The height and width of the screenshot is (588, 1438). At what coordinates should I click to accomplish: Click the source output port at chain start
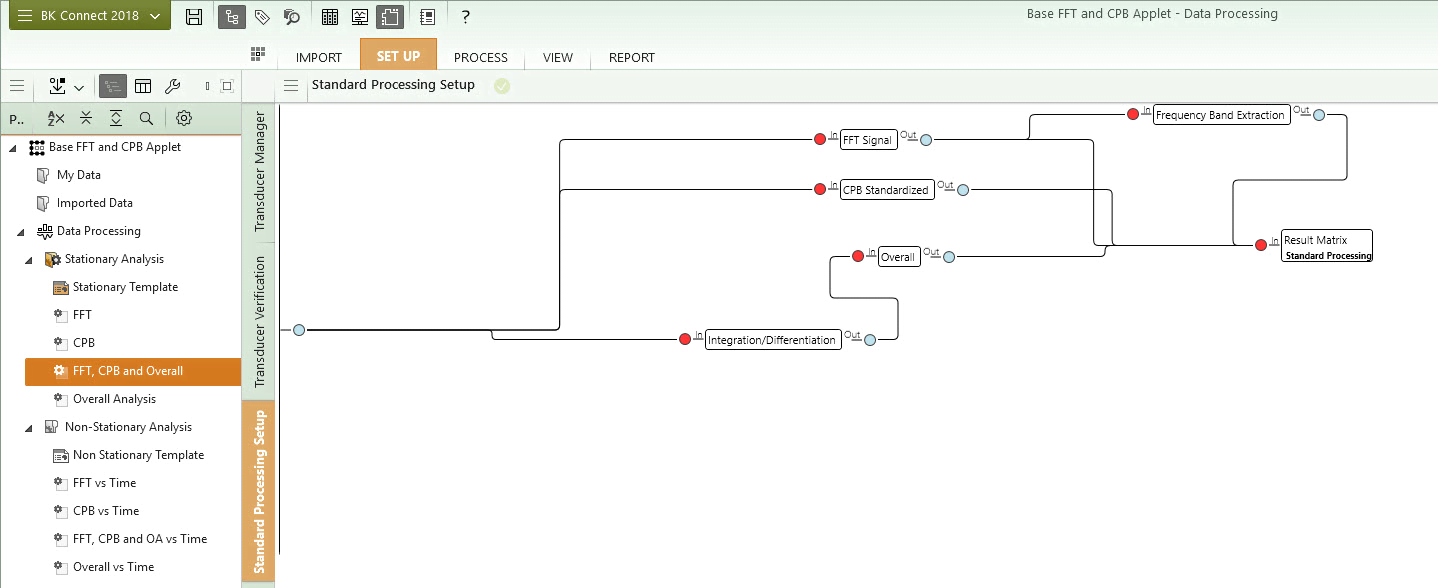pos(299,330)
